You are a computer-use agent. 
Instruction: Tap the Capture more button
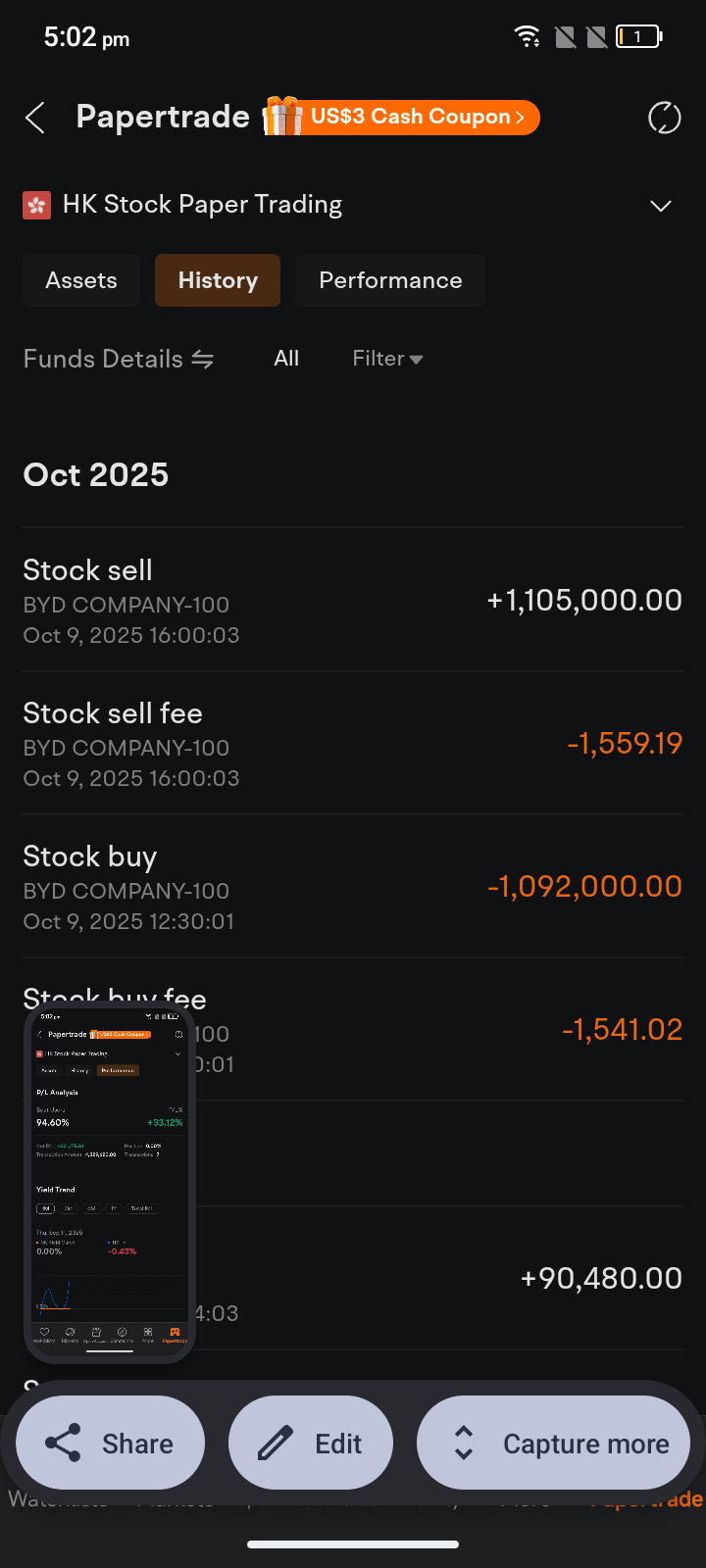coord(554,1444)
